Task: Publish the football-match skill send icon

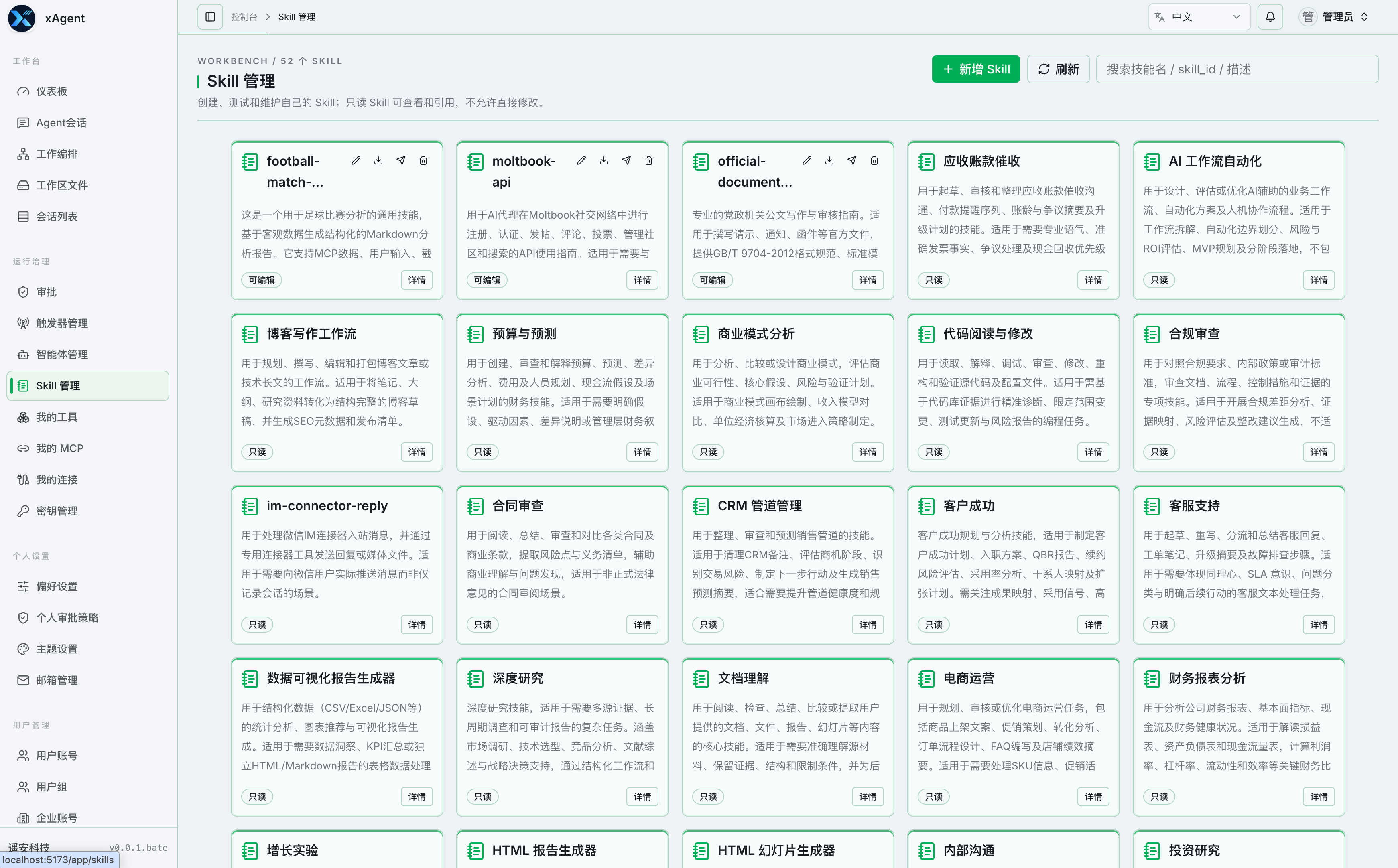Action: pyautogui.click(x=401, y=161)
